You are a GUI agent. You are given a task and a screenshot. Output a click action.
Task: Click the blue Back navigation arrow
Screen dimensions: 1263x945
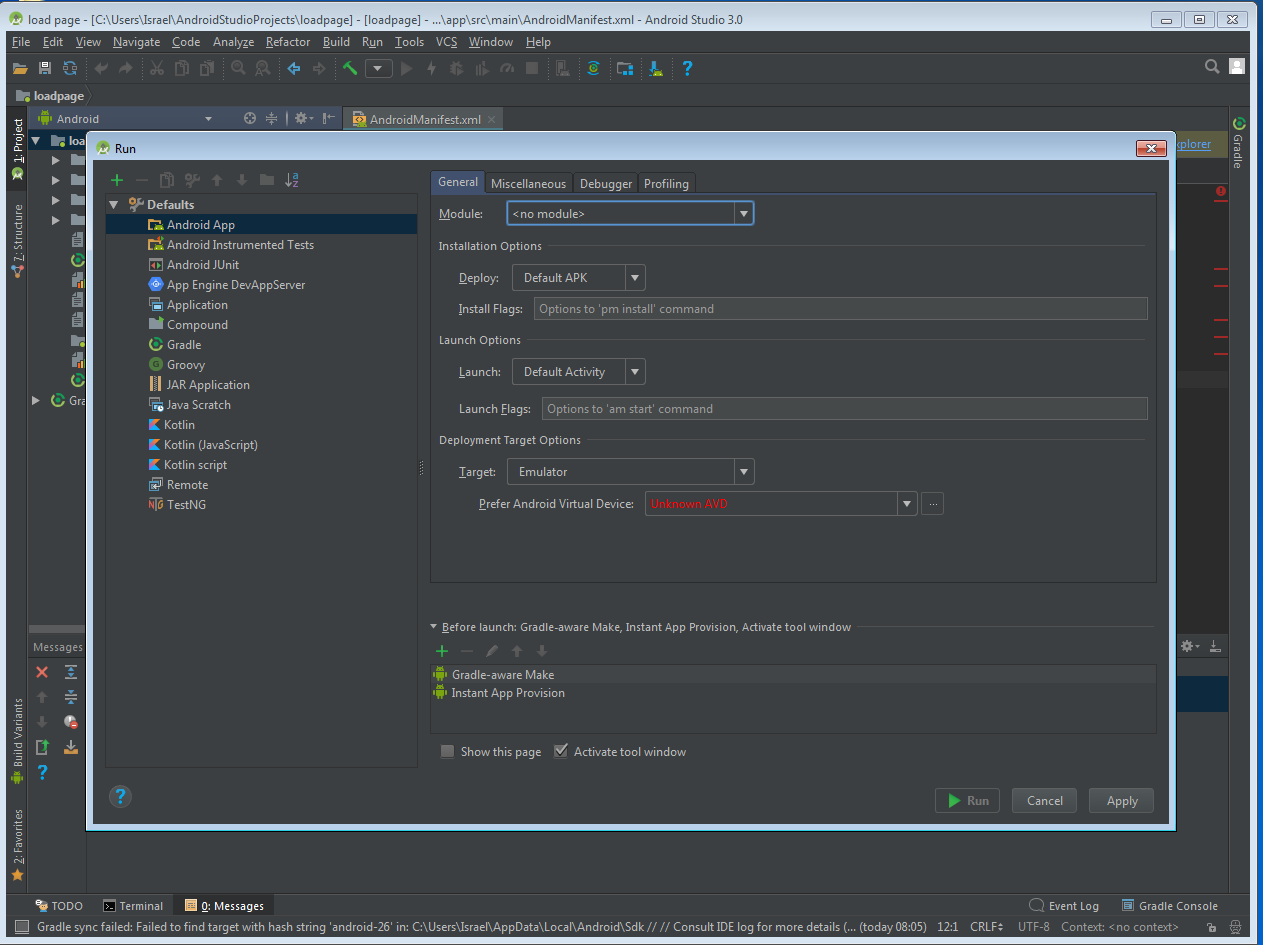pyautogui.click(x=294, y=68)
